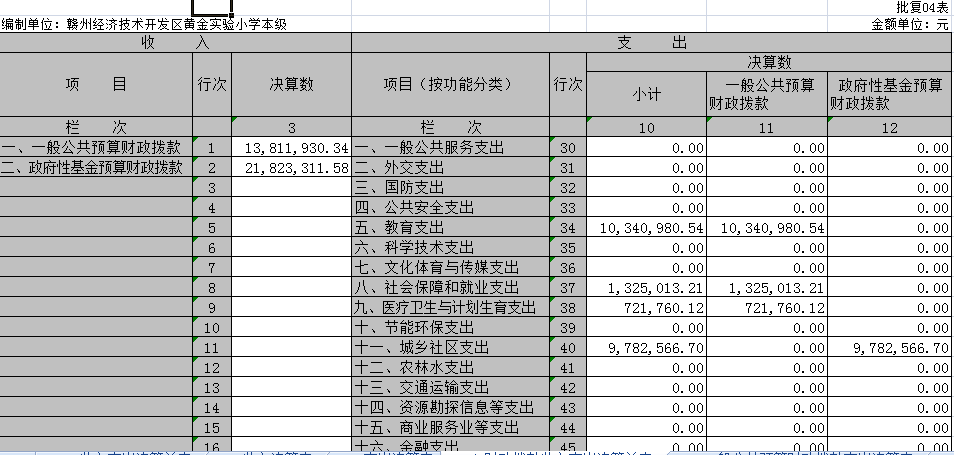Select the income value 21,823,311.58
This screenshot has height=455, width=954.
(291, 167)
